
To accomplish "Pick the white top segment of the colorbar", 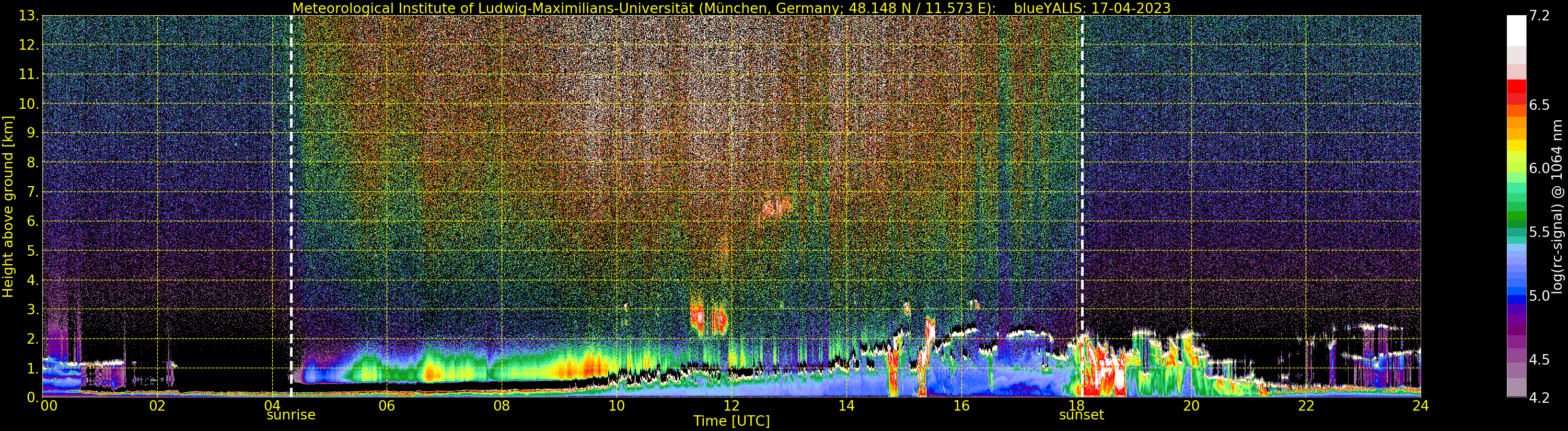I will [1516, 31].
